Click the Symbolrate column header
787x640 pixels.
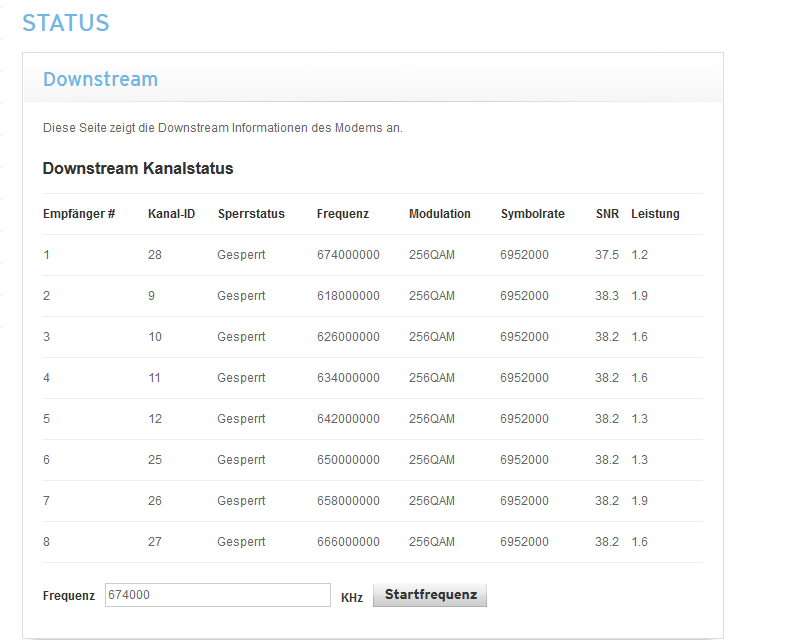coord(532,214)
